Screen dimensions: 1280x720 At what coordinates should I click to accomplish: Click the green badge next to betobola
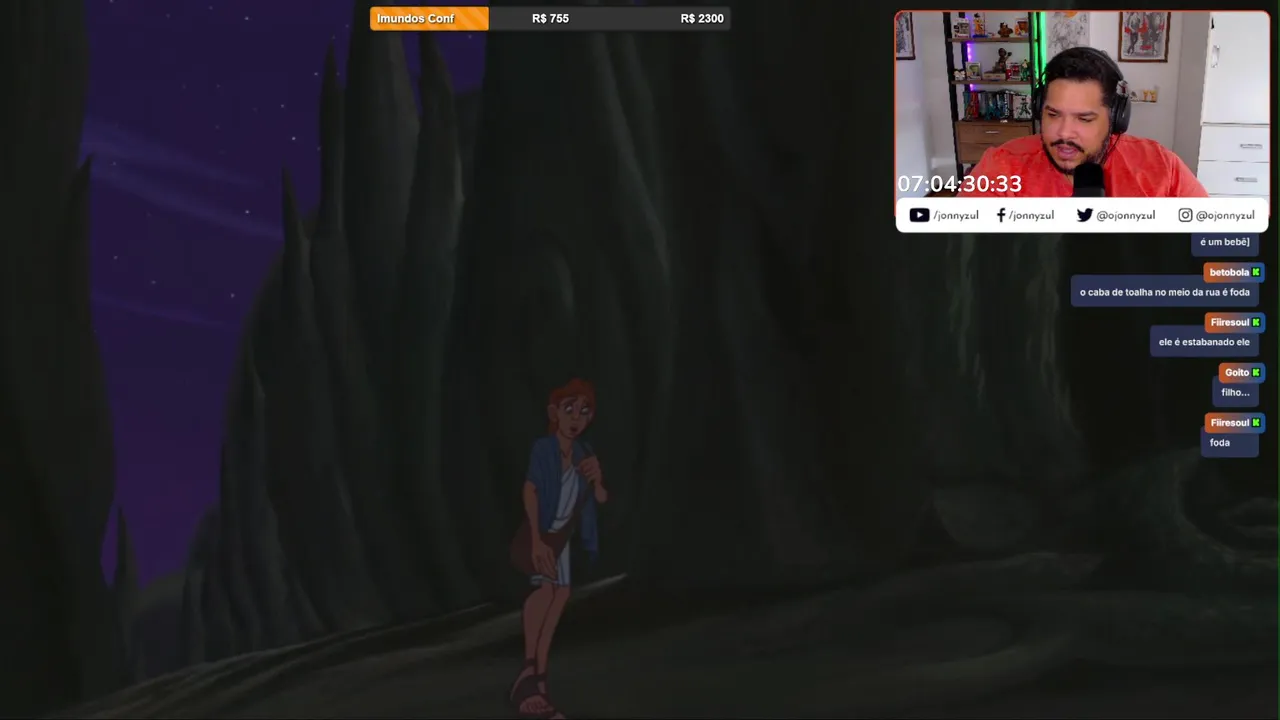[1256, 272]
